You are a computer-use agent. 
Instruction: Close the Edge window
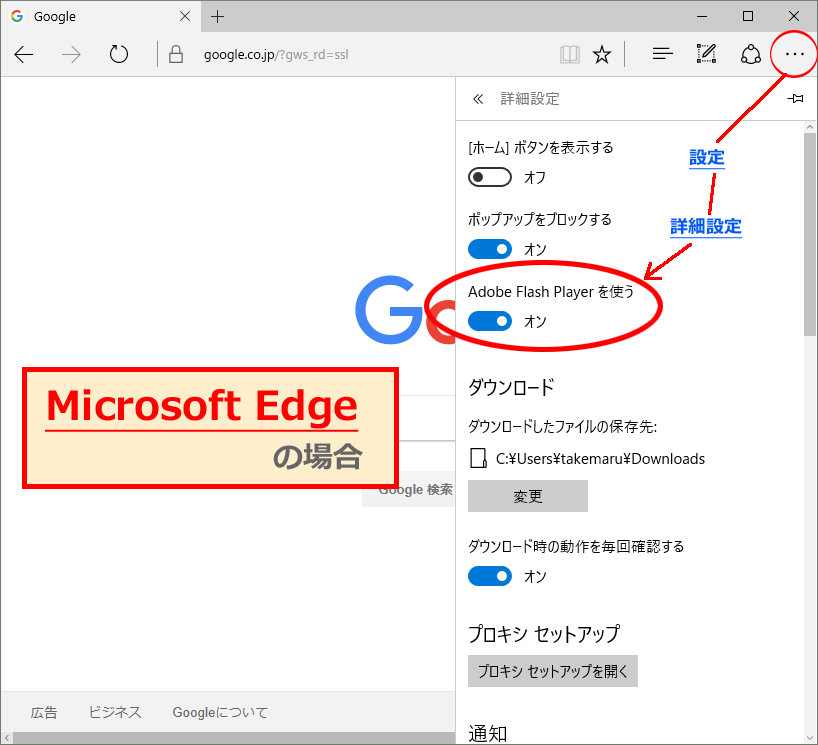click(793, 17)
